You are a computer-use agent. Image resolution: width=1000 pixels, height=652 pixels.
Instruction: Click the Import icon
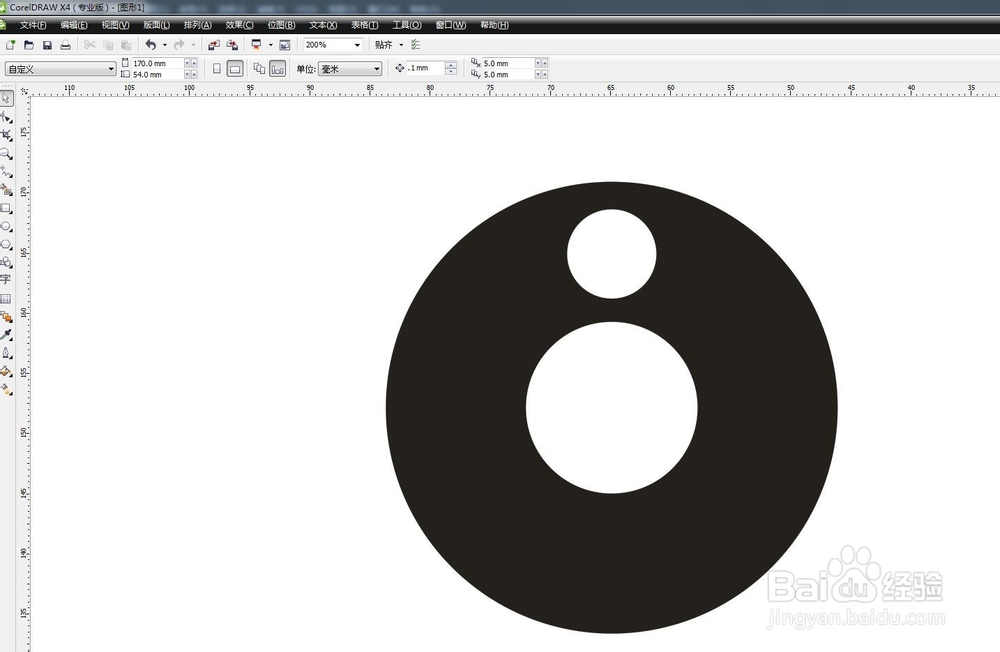coord(214,45)
